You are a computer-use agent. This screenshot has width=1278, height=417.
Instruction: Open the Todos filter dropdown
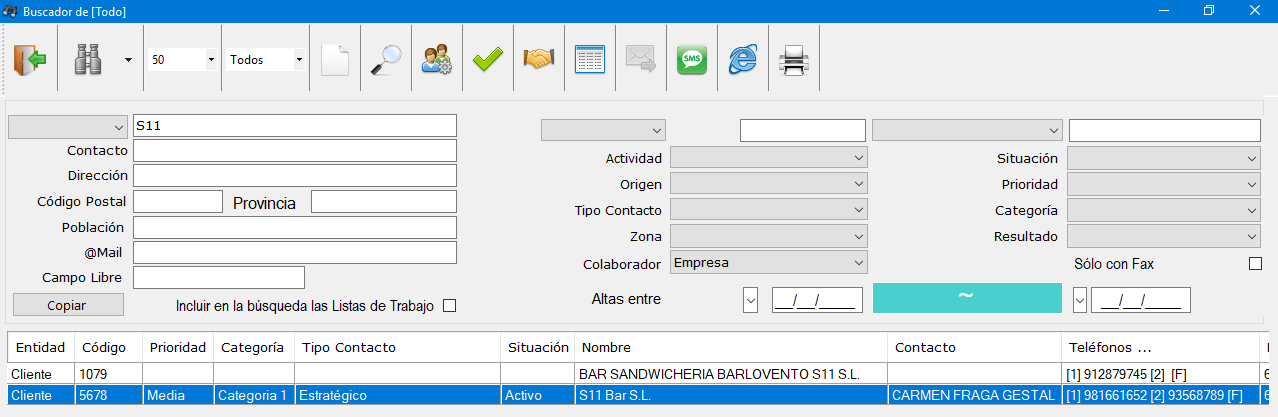pyautogui.click(x=266, y=60)
